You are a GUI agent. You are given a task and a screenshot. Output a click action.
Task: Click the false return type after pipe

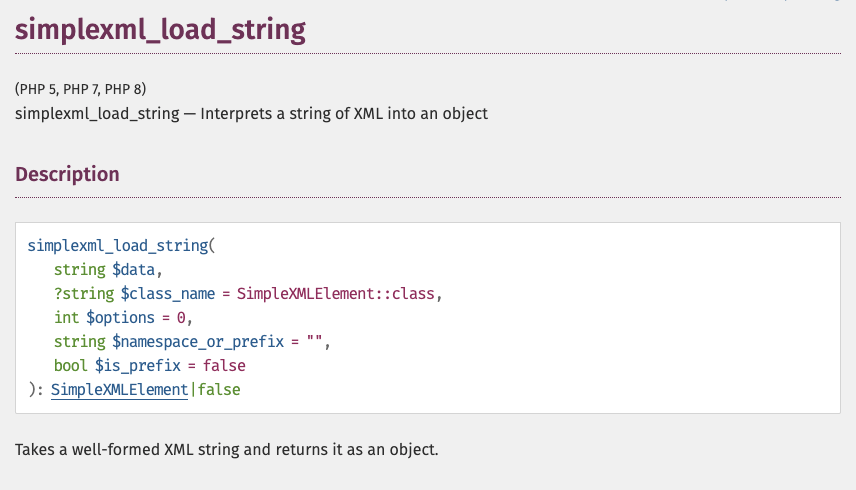tap(219, 390)
